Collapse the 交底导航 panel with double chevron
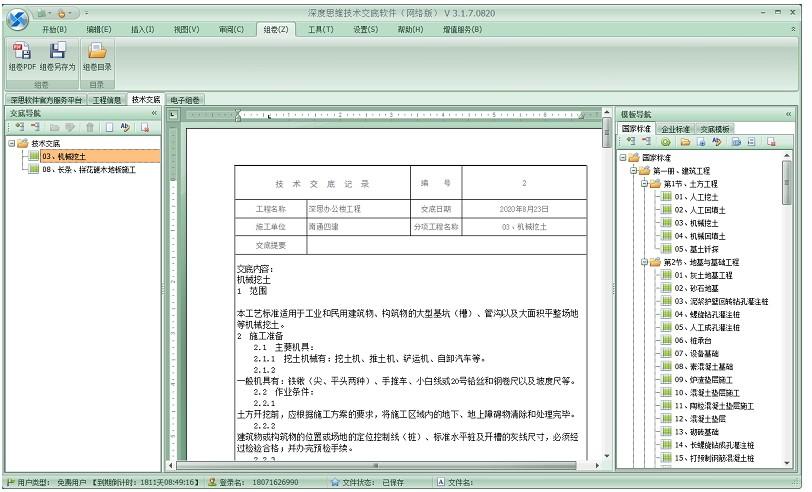Viewport: 812px width, 492px height. coord(154,113)
